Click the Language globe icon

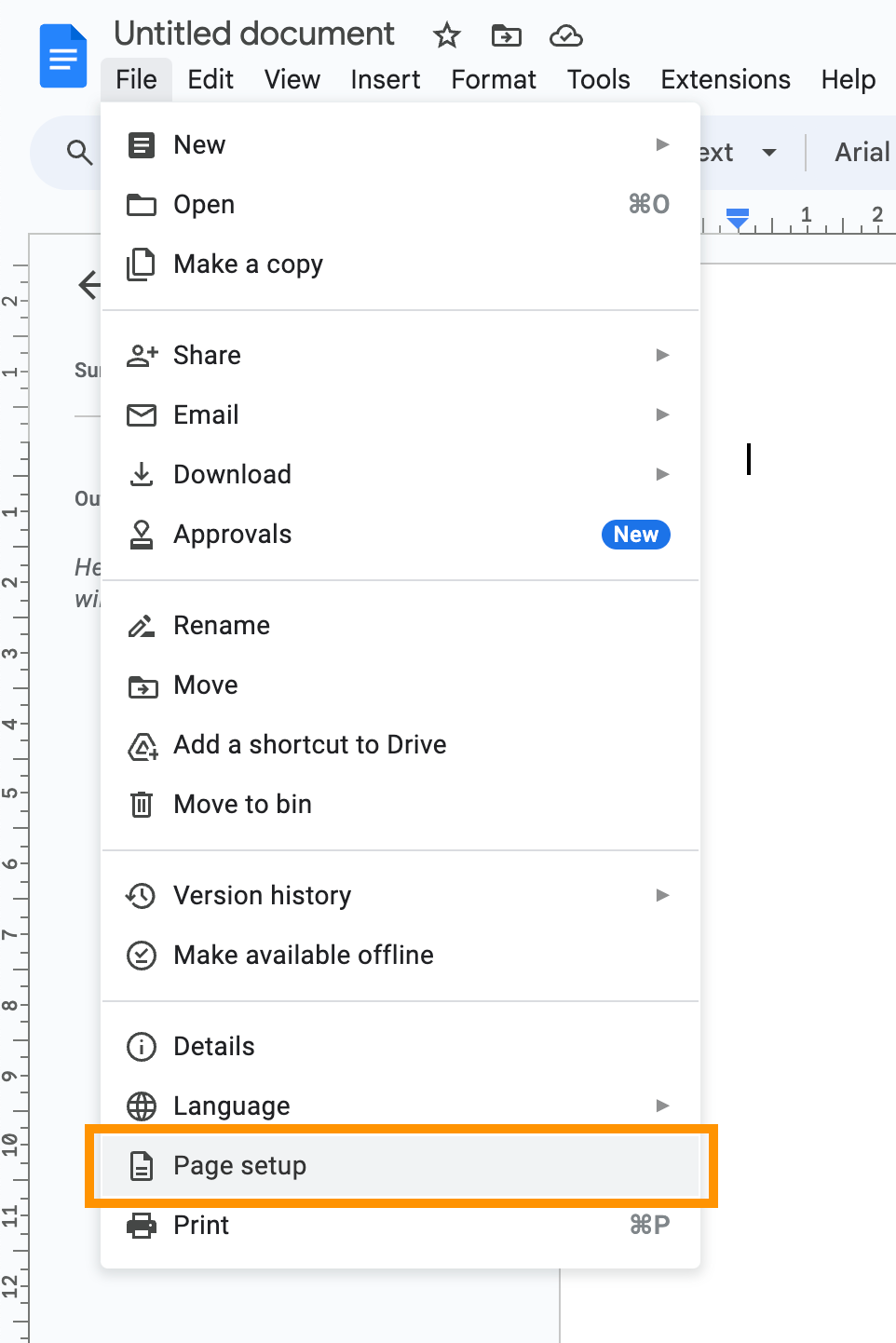pyautogui.click(x=142, y=1106)
